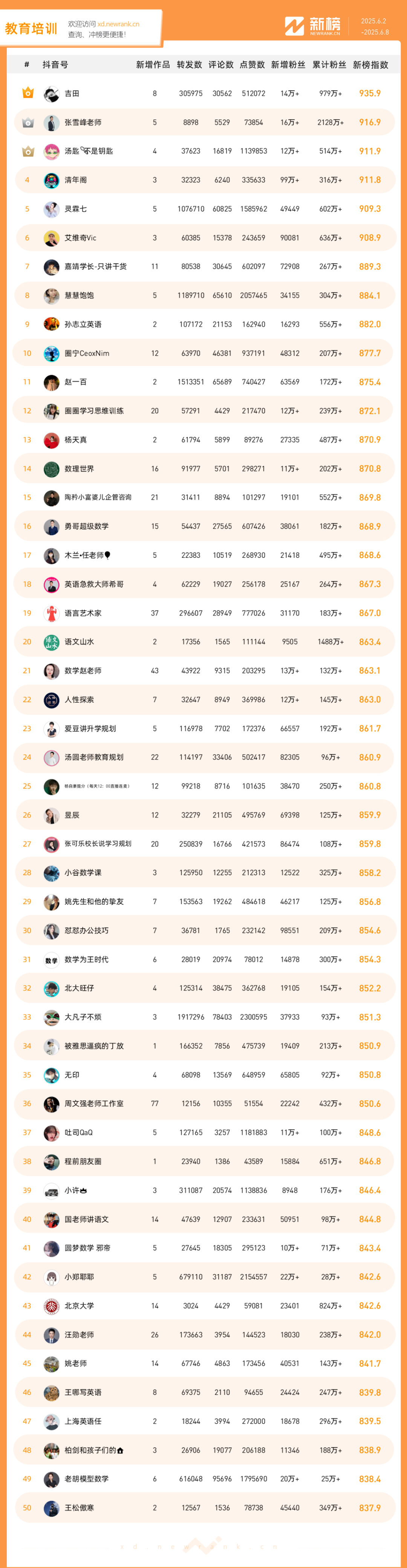Viewport: 407px width, 1568px height.
Task: Open 张雪峰老师's avatar
Action: pyautogui.click(x=51, y=122)
